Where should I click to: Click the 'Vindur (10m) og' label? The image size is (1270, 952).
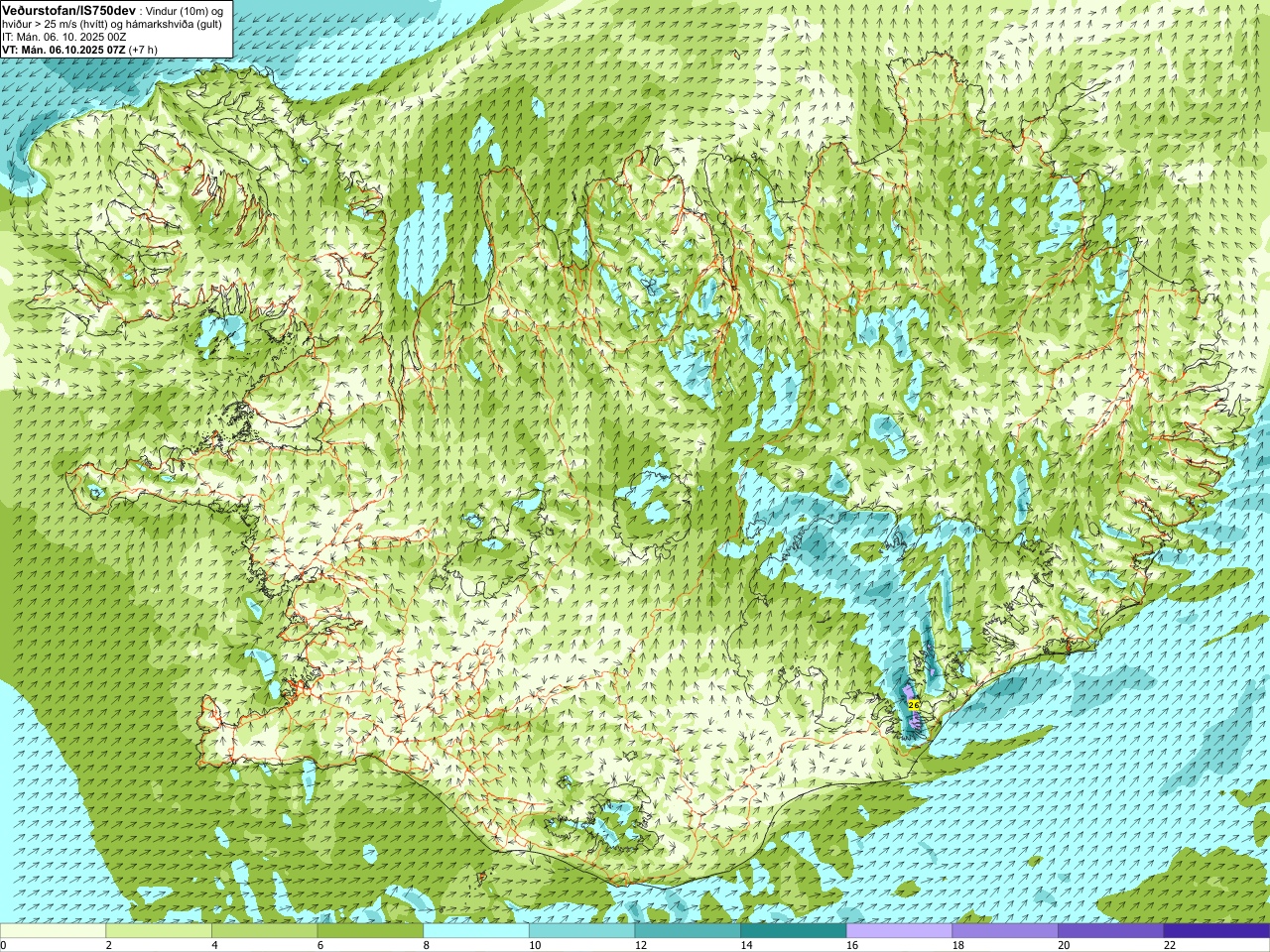tap(185, 10)
